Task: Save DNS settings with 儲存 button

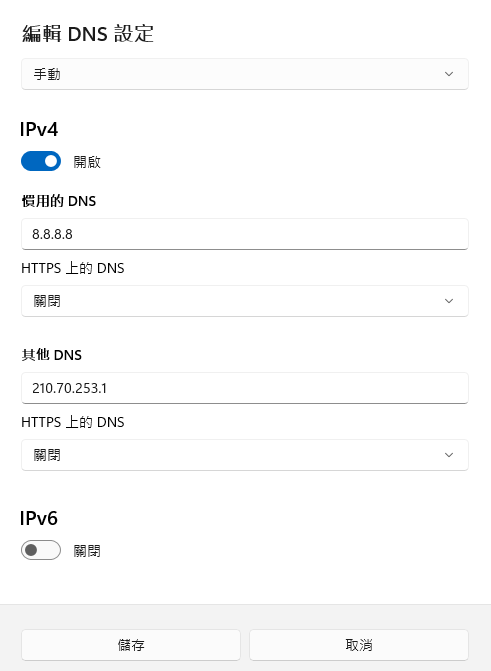Action: [x=131, y=645]
